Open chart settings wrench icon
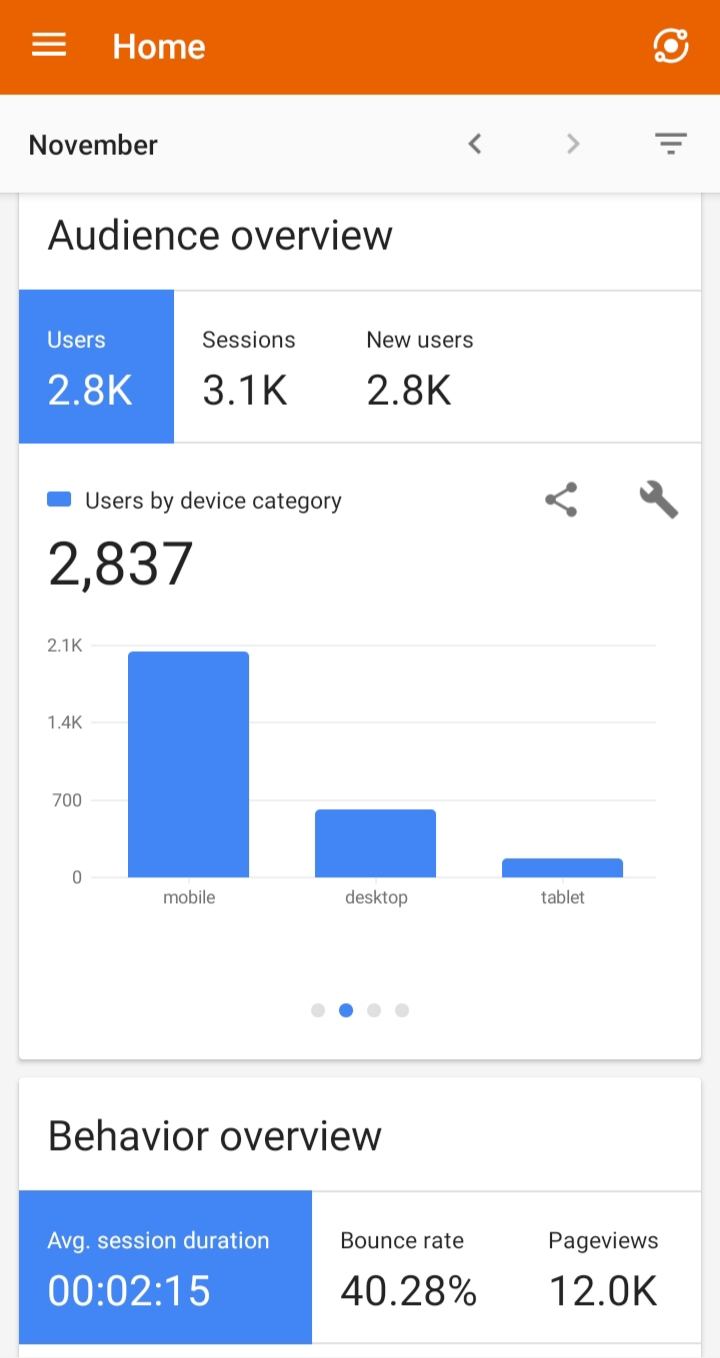This screenshot has height=1358, width=720. [658, 499]
